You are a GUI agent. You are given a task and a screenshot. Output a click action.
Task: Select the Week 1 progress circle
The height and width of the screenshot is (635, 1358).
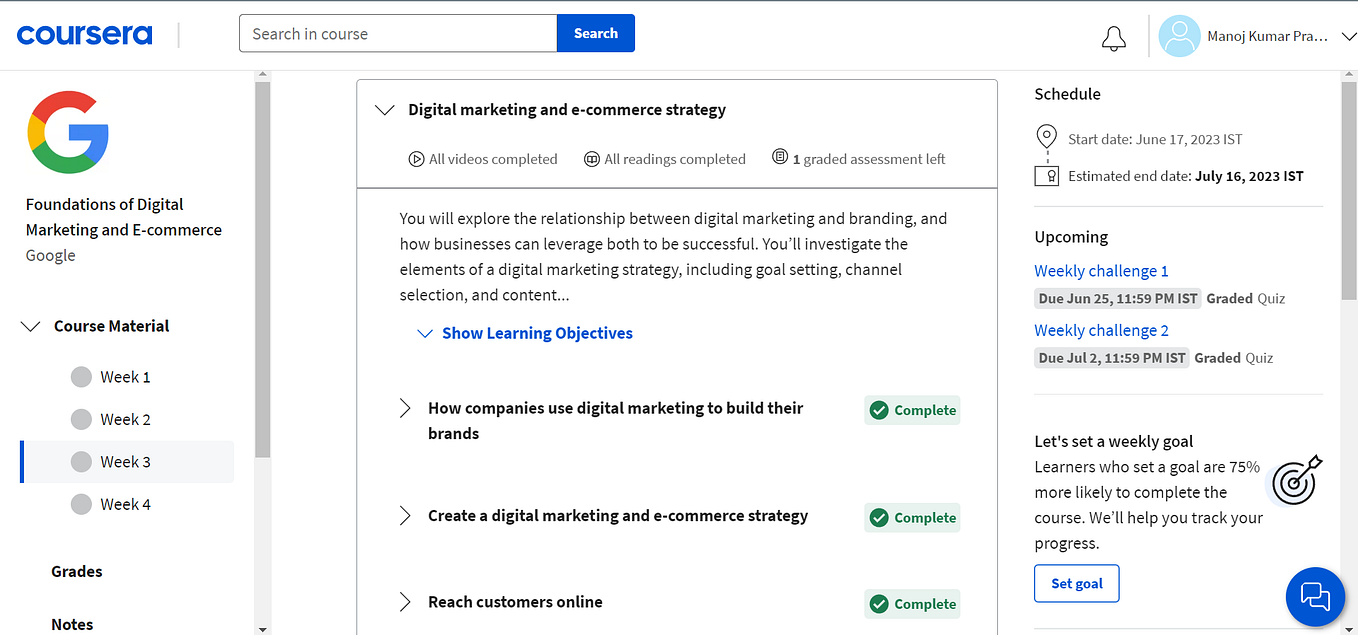pyautogui.click(x=81, y=377)
